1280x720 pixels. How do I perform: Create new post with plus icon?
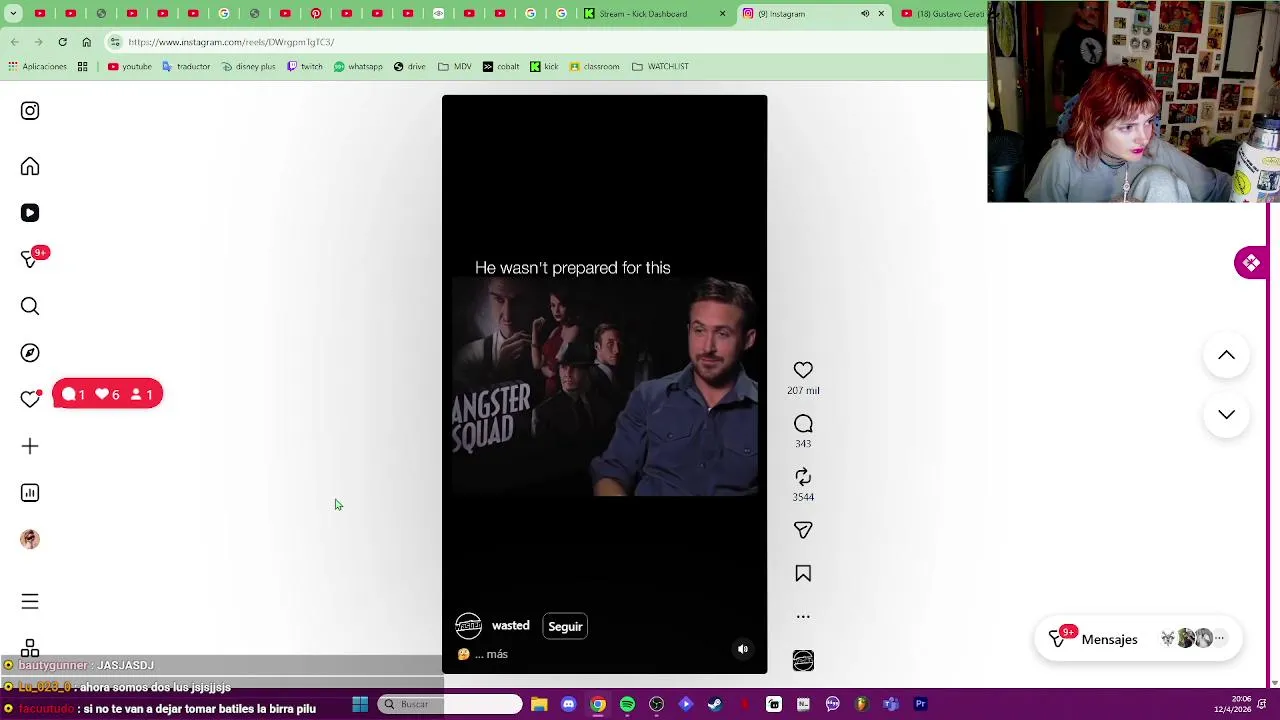point(30,446)
